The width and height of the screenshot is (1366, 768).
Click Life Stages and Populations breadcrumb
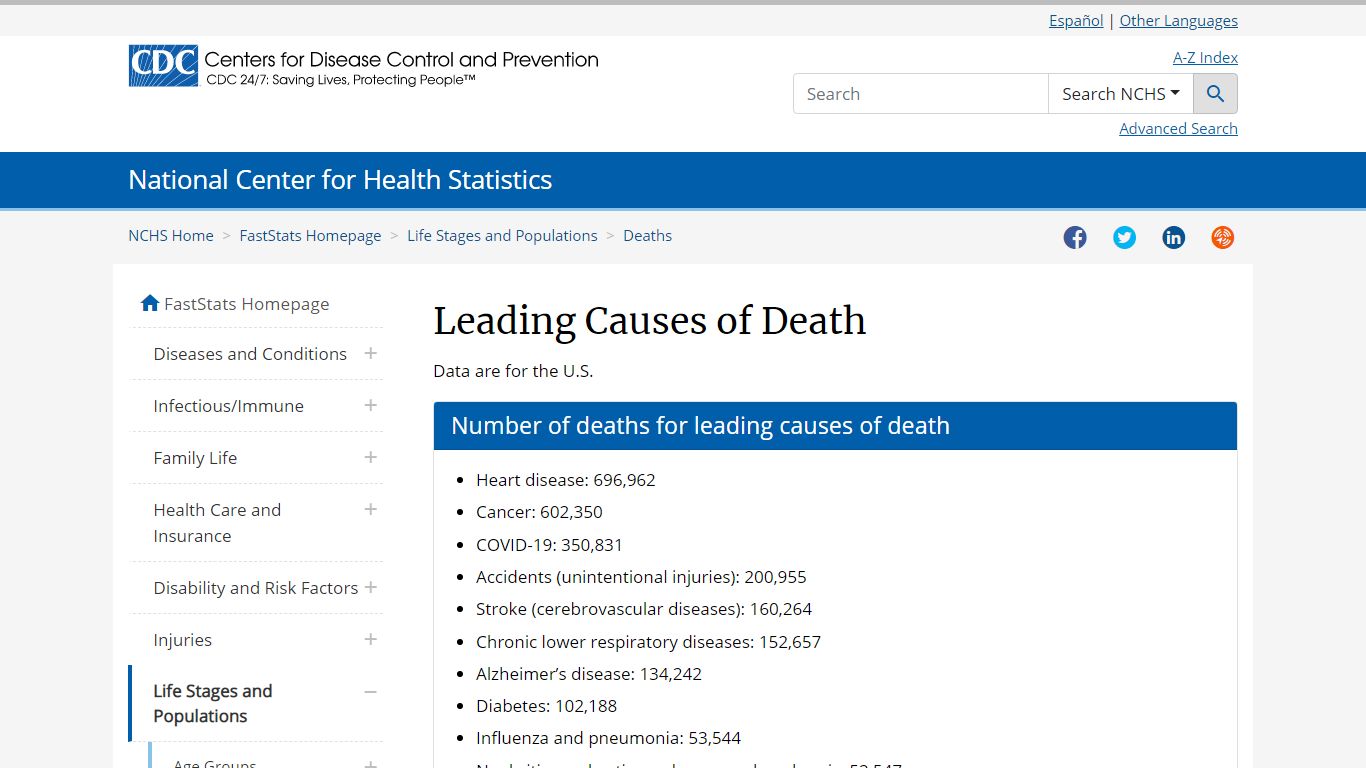(x=502, y=236)
